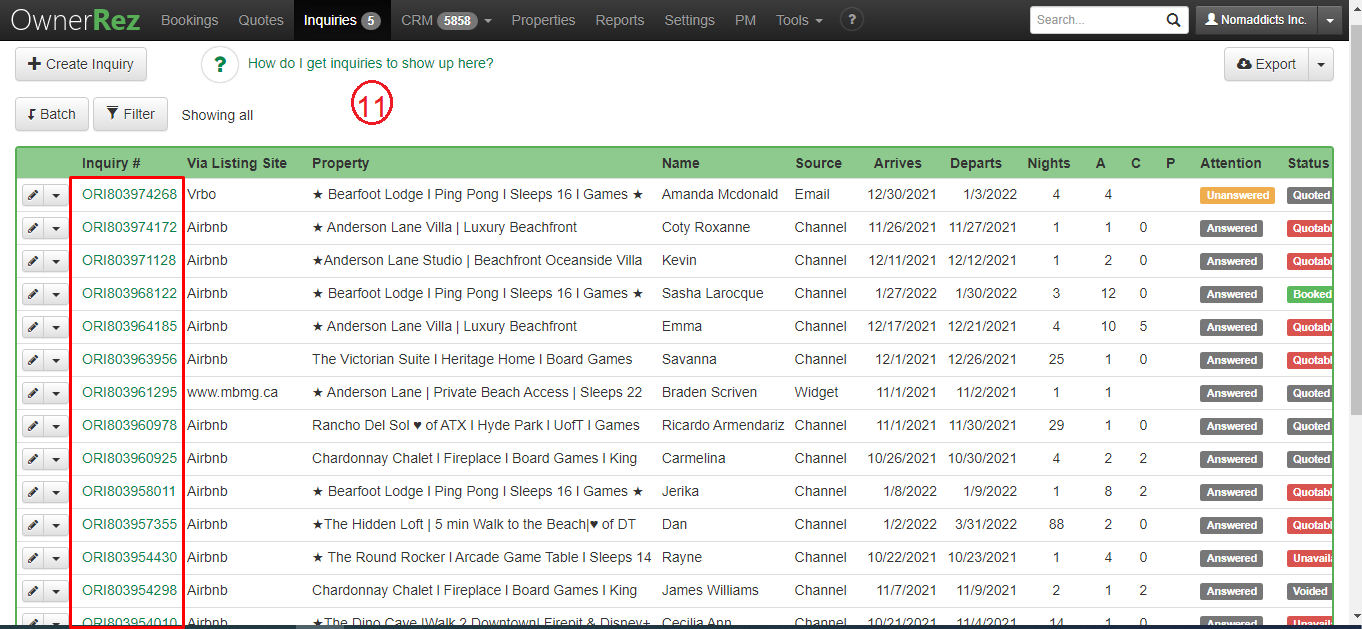
Task: Click the pencil edit icon for inquiry ORI803974172
Action: click(x=33, y=228)
